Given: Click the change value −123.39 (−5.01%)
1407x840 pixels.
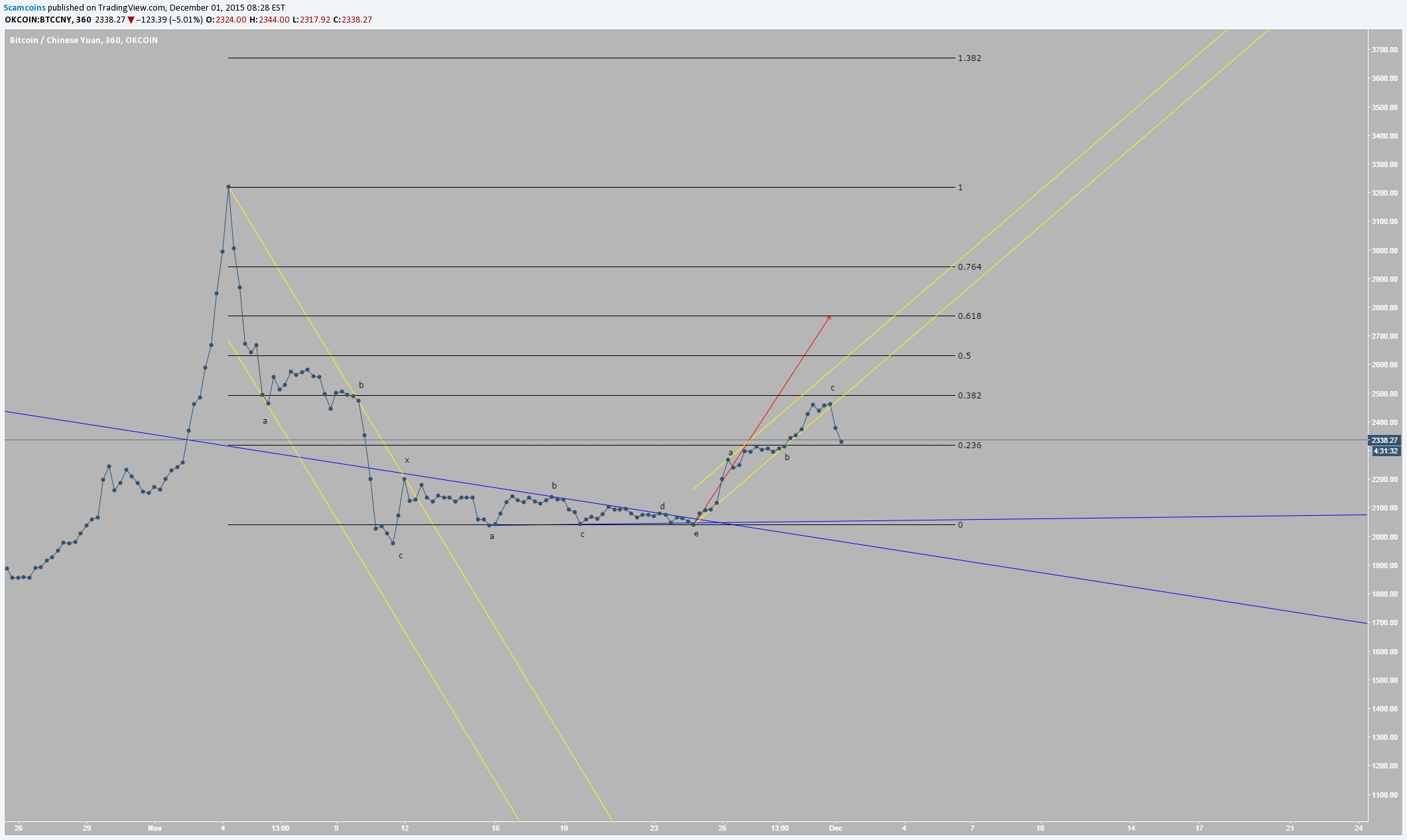Looking at the screenshot, I should (x=169, y=20).
